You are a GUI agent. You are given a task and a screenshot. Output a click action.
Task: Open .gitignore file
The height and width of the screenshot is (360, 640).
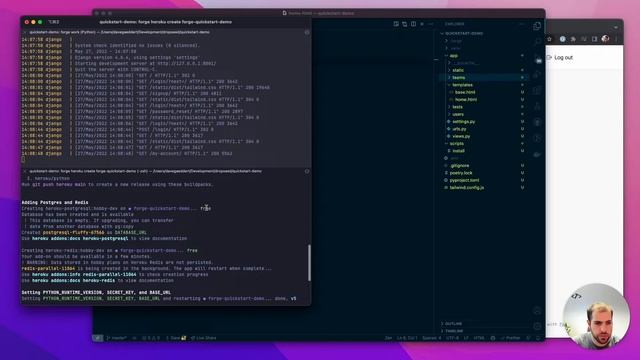click(x=459, y=166)
